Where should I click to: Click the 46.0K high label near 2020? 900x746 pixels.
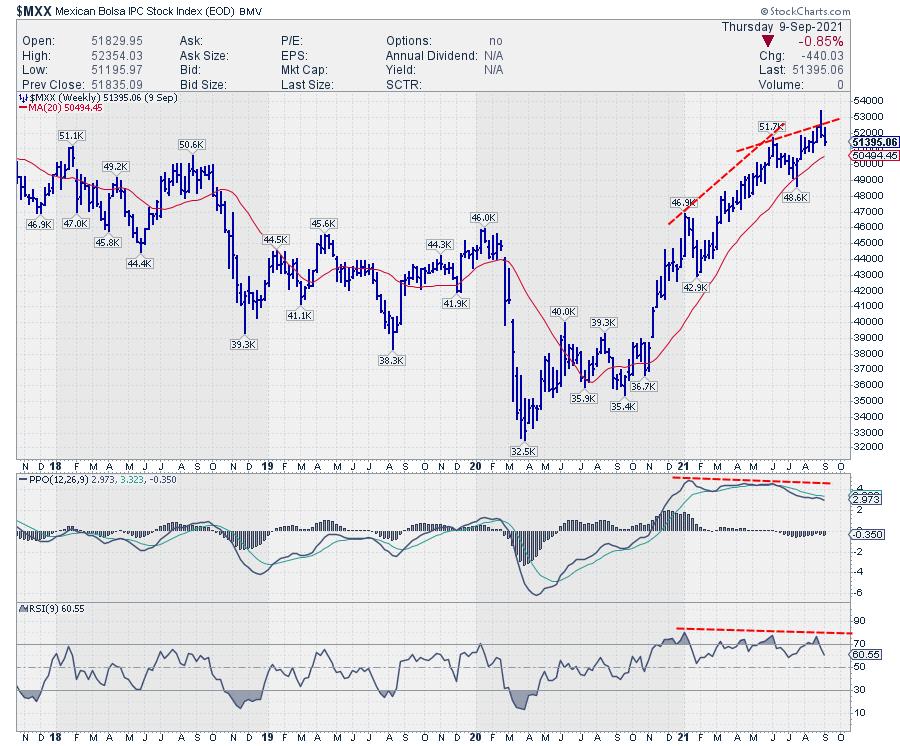(x=484, y=217)
